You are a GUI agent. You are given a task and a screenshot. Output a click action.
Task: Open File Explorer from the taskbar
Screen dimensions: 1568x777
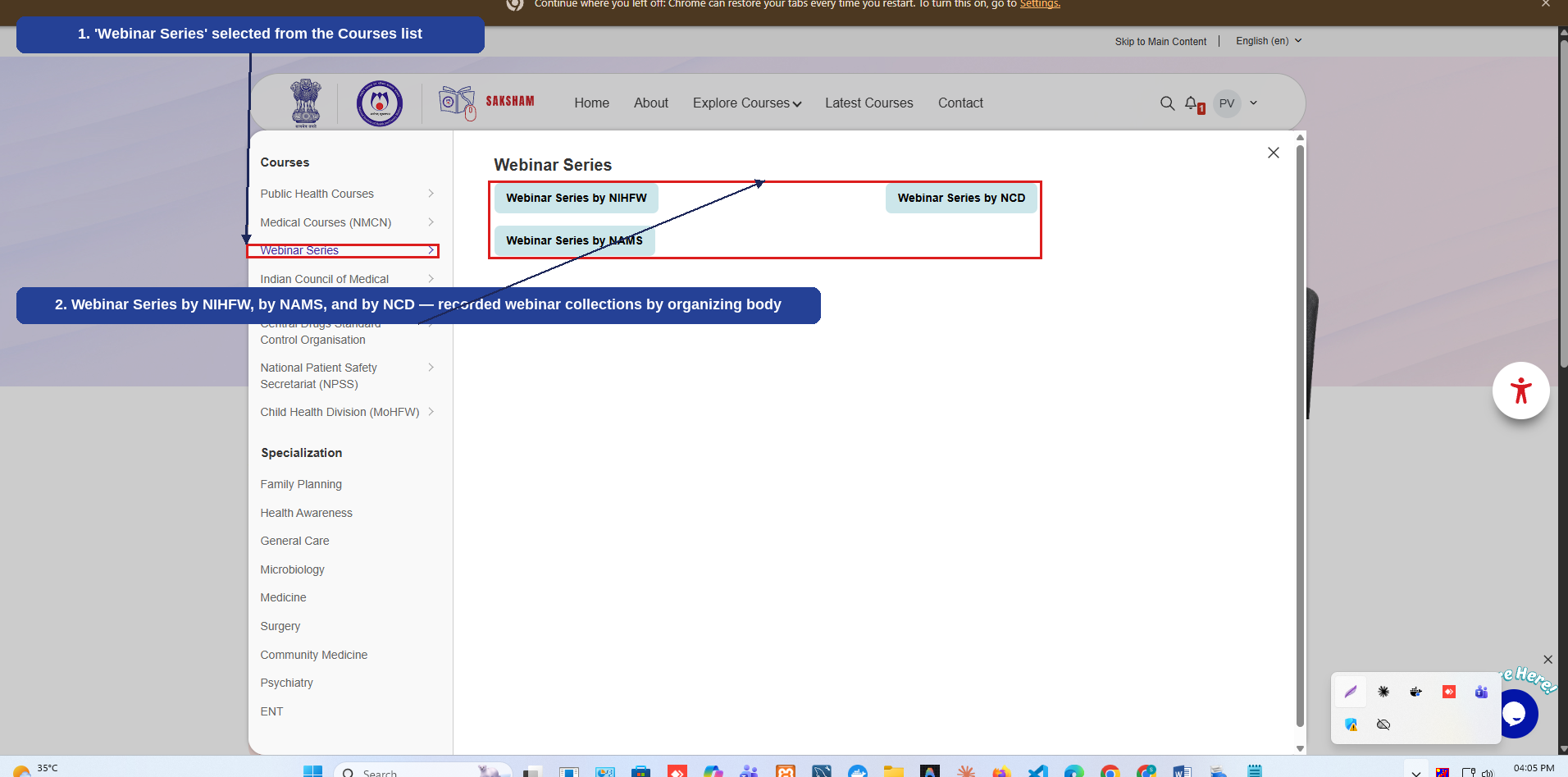click(x=894, y=771)
